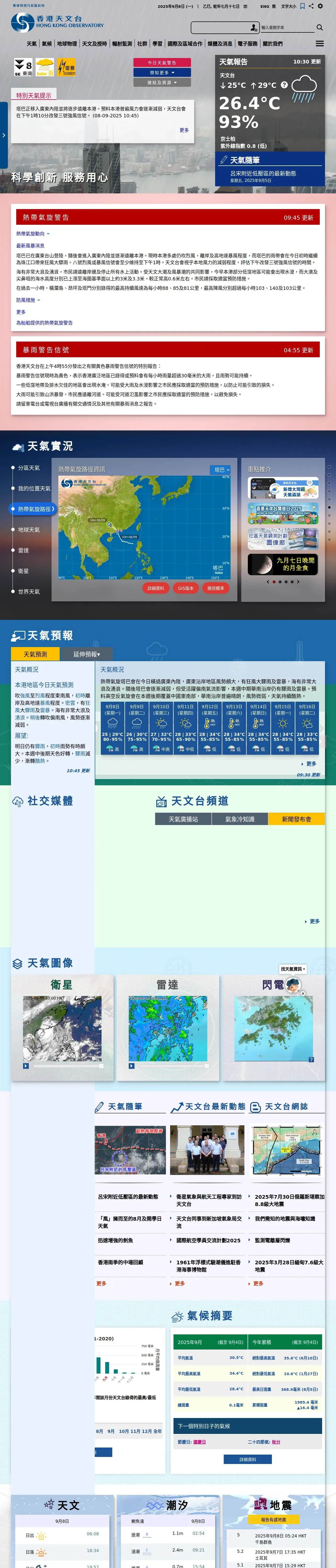Screen dimensions: 336x1568
Task: Select 雷達 in weather conditions list
Action: (23, 550)
